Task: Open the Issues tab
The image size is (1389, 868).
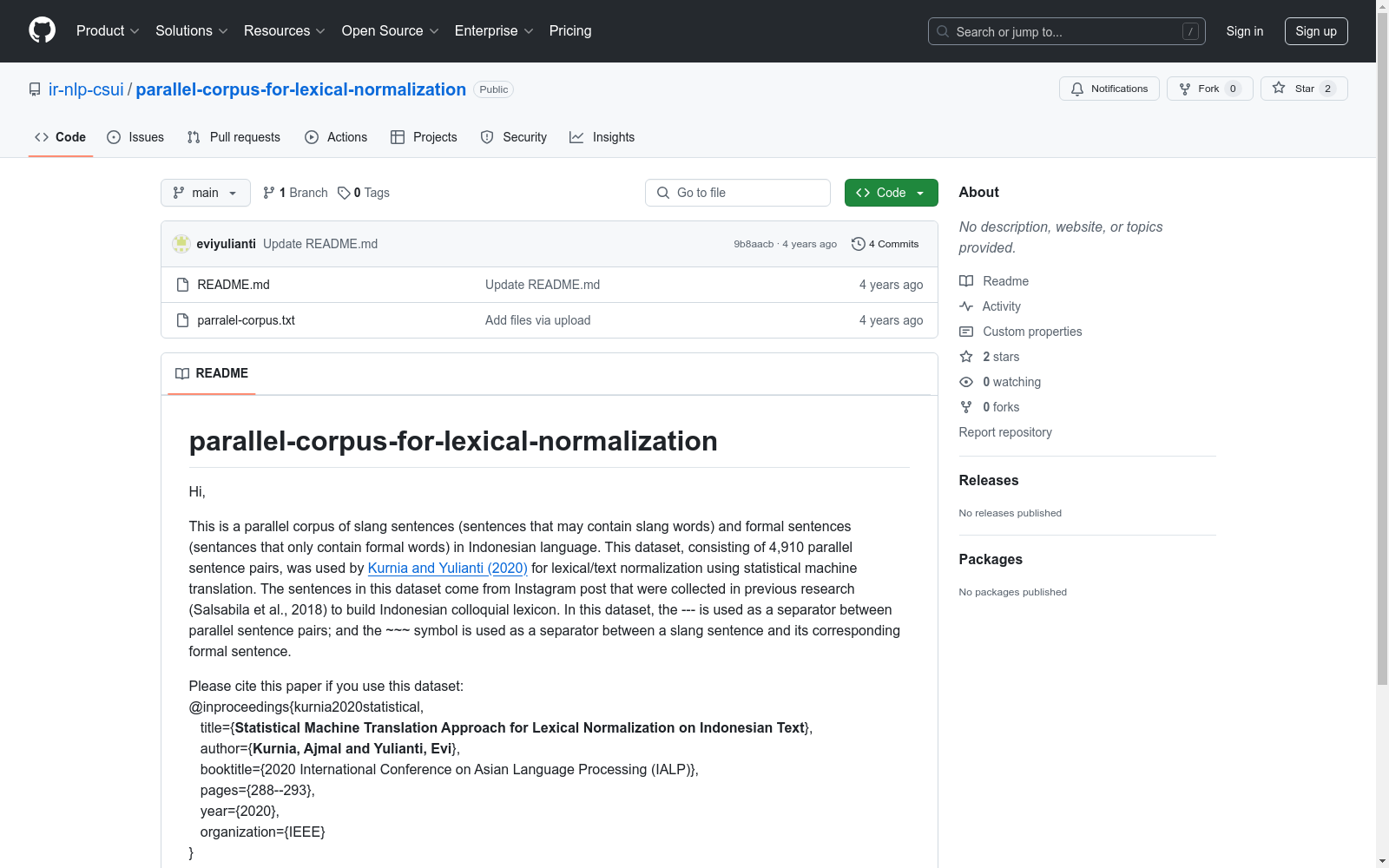Action: [x=135, y=137]
